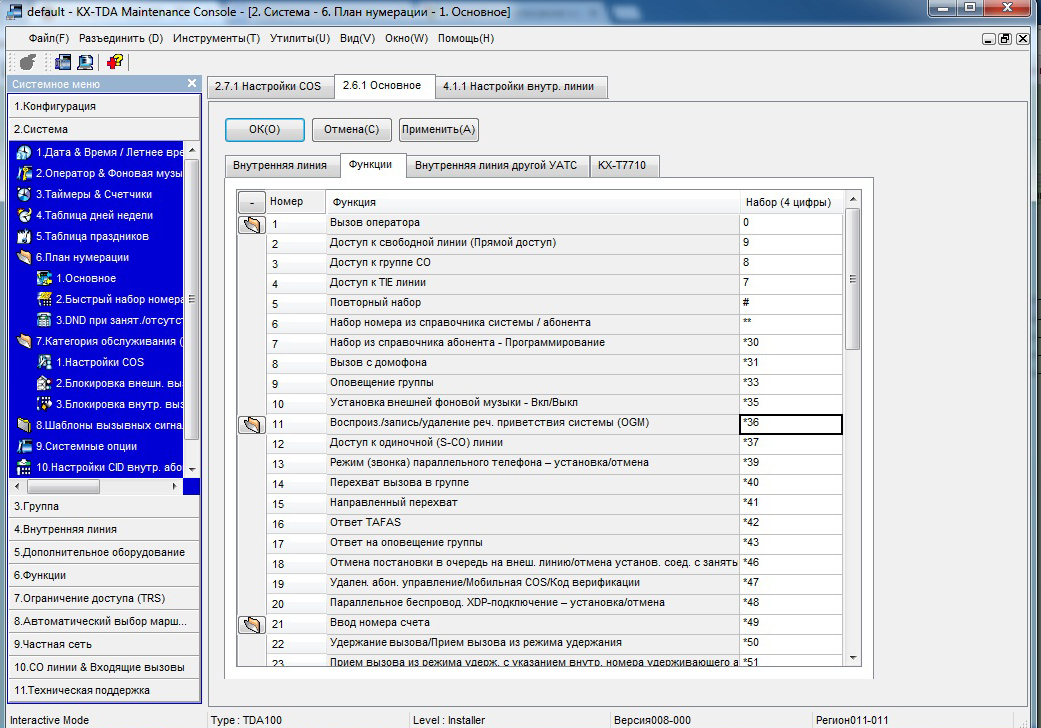This screenshot has height=728, width=1041.
Task: Open internal call blocking icon
Action: coord(44,404)
